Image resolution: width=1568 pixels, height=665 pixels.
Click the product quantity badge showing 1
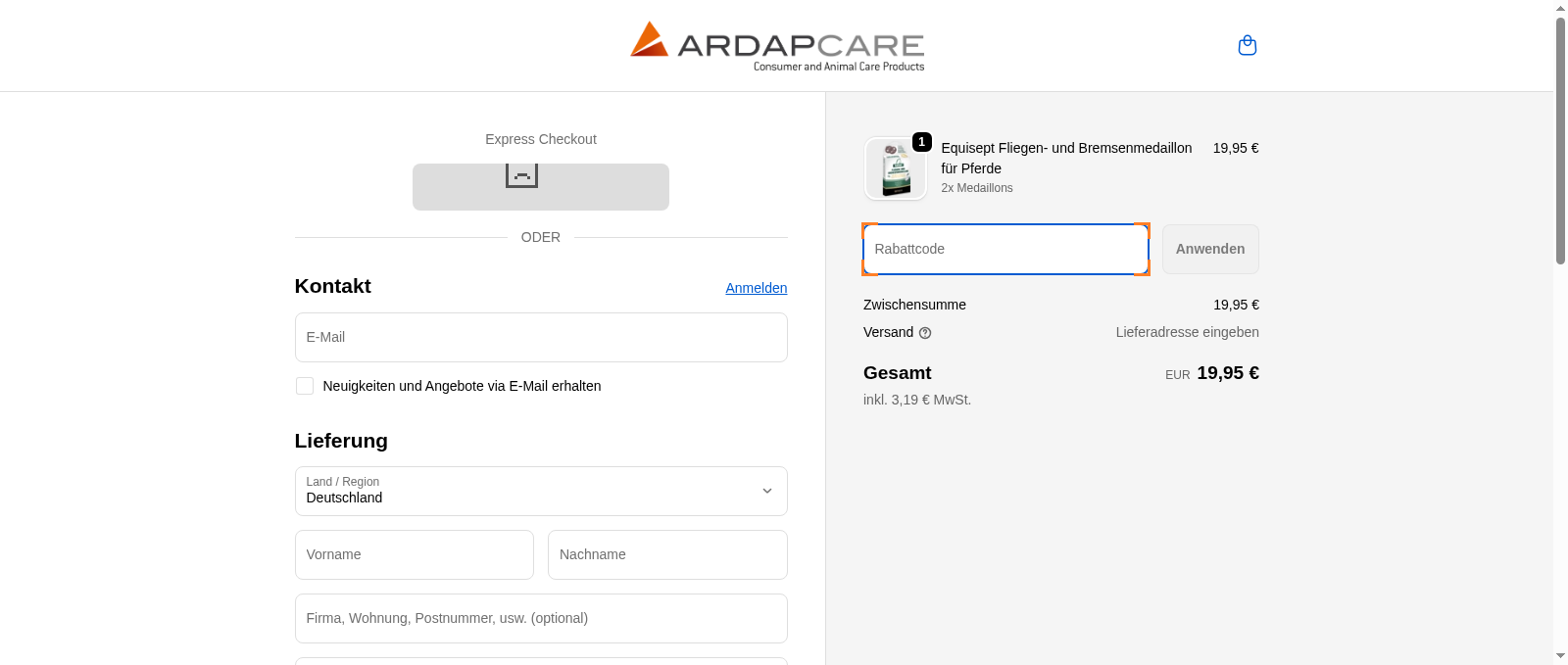coord(922,142)
